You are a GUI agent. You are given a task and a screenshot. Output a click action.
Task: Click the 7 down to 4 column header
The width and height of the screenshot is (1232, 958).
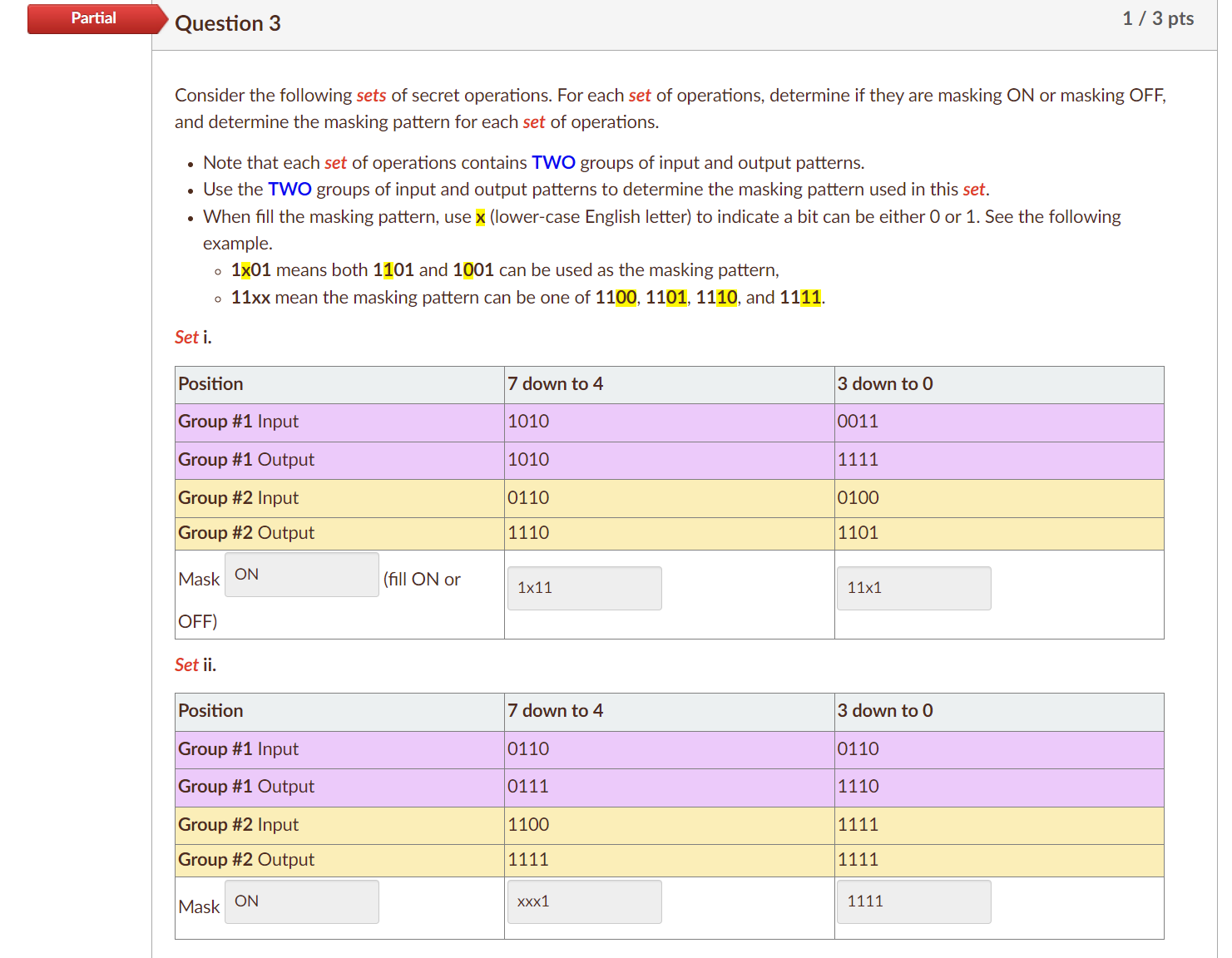click(556, 383)
